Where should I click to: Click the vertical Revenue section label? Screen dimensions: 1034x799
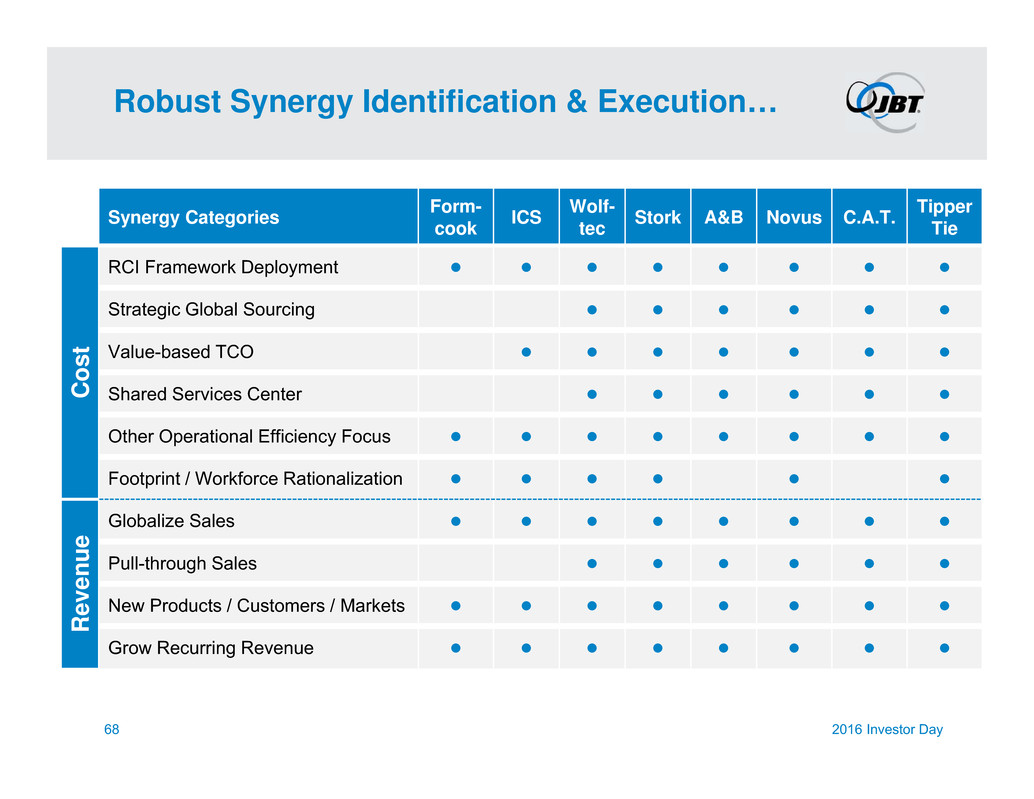(x=80, y=584)
